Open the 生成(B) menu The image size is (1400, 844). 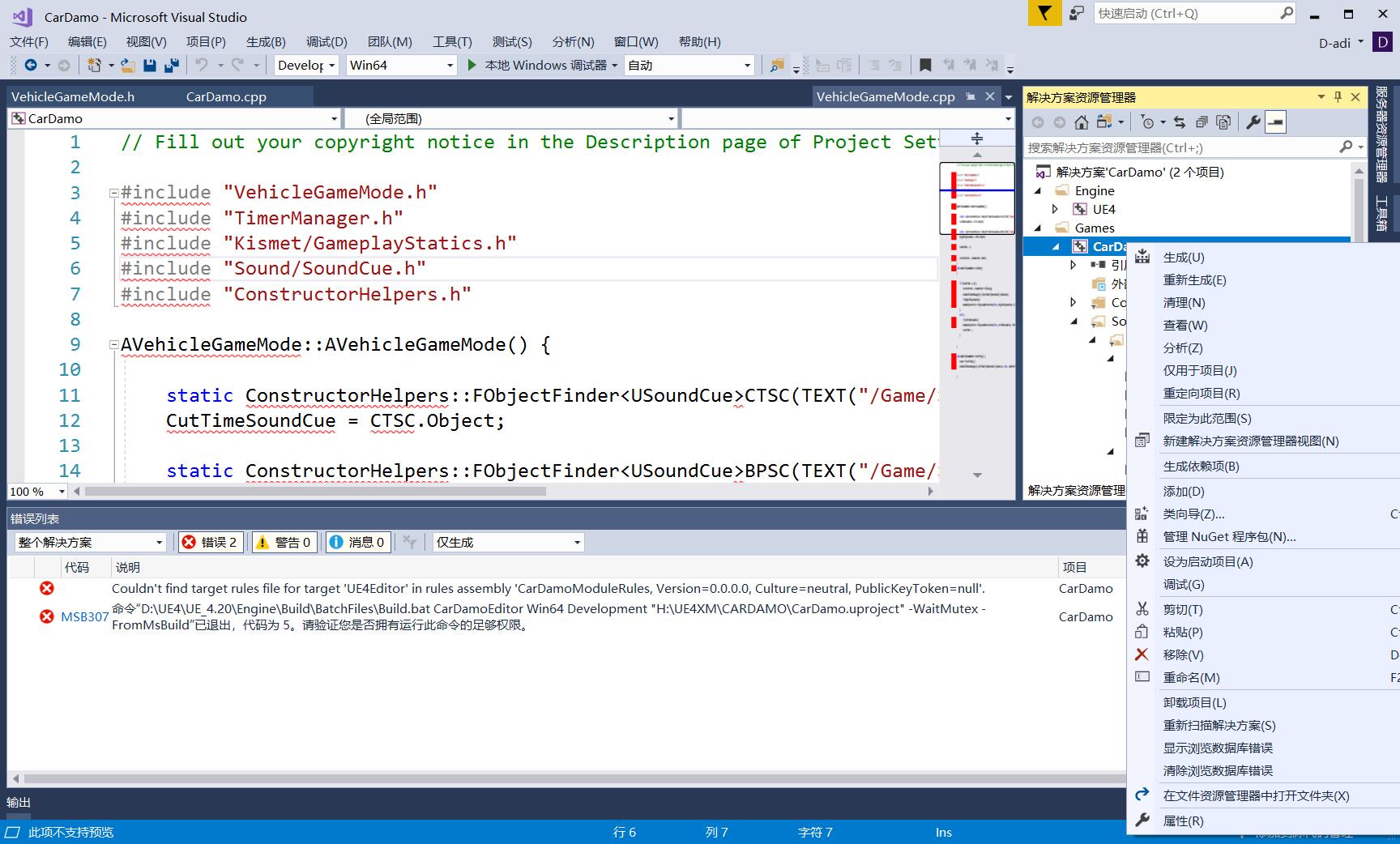[266, 41]
